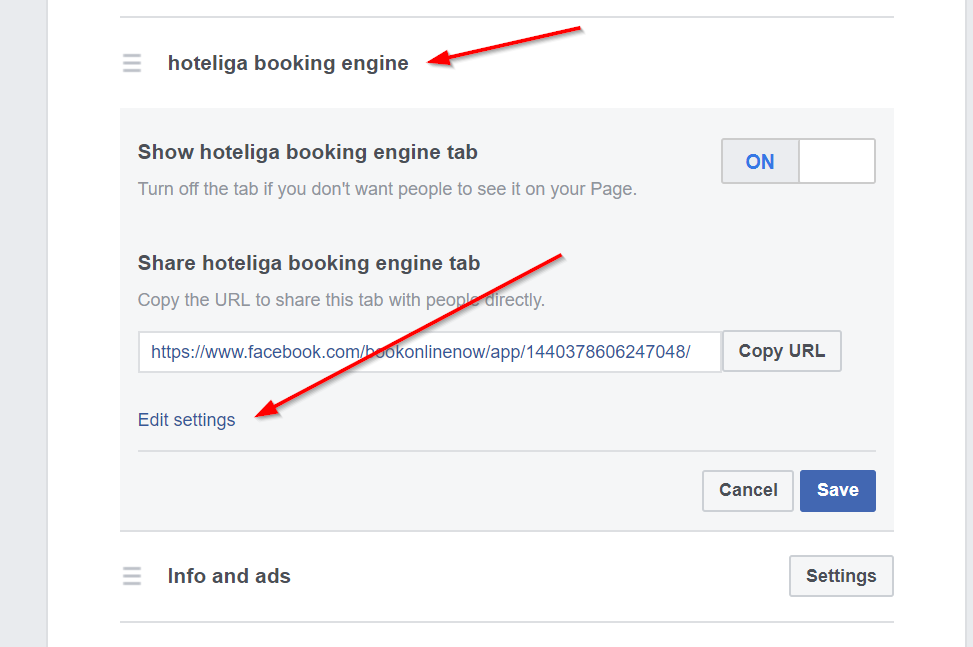Screen dimensions: 973x647
Task: Click the reorder handle next to Info and ads
Action: pos(132,576)
